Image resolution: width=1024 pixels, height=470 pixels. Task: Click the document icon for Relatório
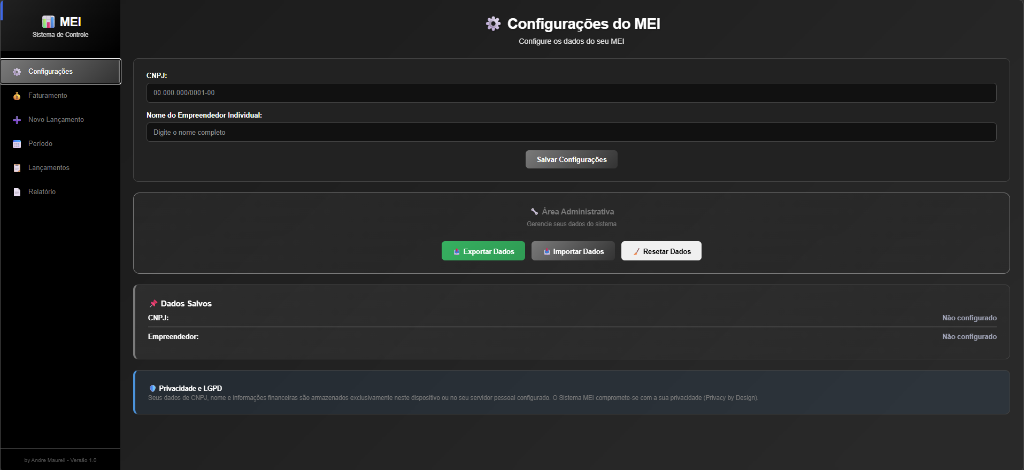pyautogui.click(x=17, y=192)
